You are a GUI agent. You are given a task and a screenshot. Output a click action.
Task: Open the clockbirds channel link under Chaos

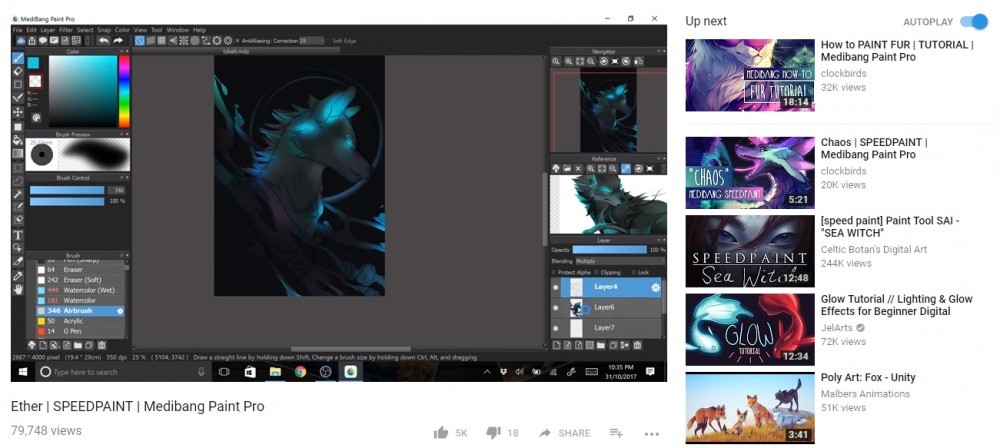click(843, 171)
